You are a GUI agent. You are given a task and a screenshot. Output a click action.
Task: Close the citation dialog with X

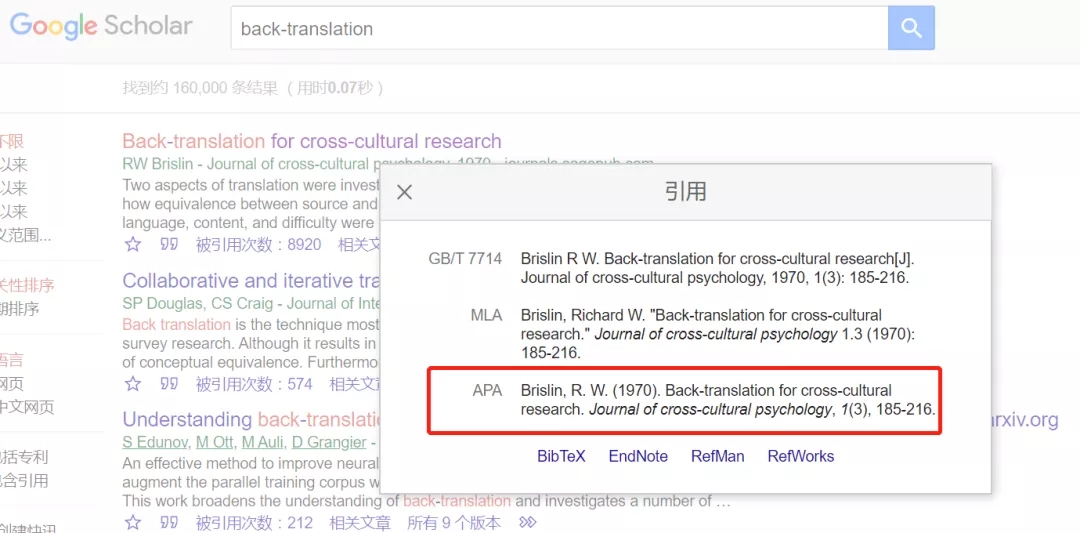point(404,192)
